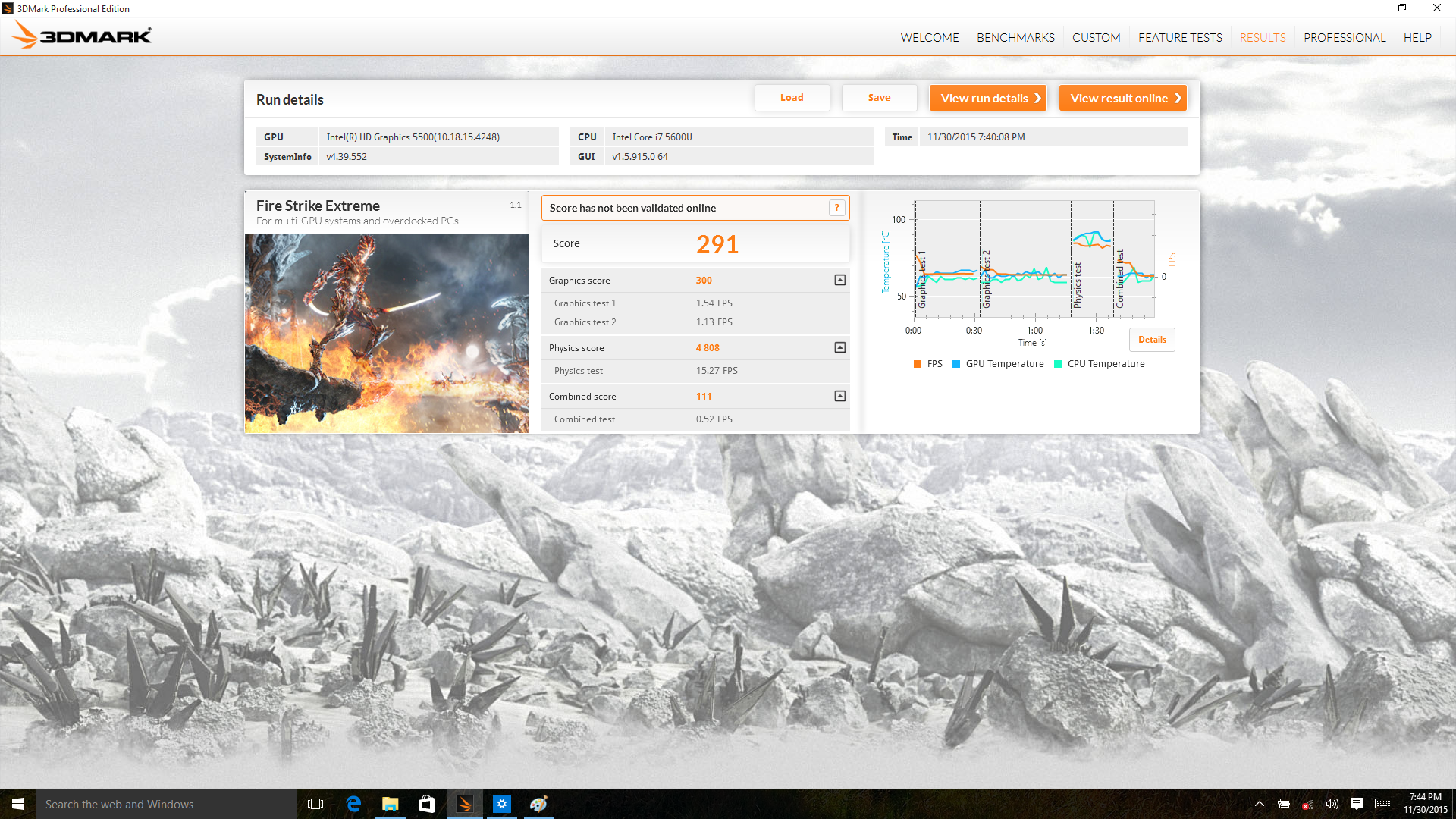
Task: Click the volume speaker tray icon
Action: click(1332, 804)
